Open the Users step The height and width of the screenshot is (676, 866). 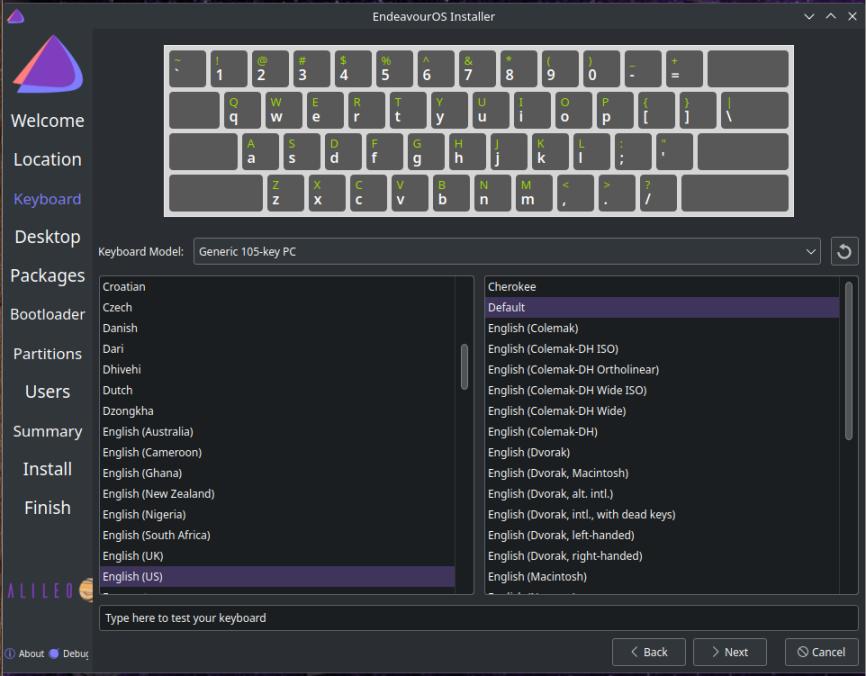[47, 392]
